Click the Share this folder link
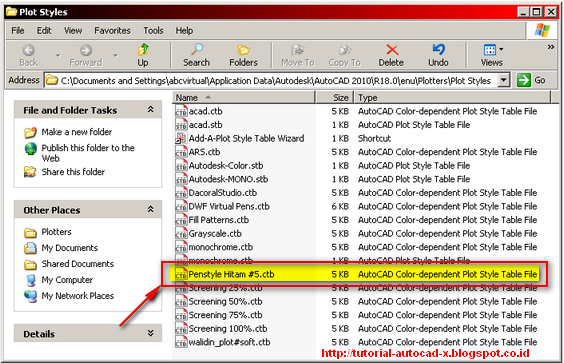564x363 pixels. pos(73,172)
